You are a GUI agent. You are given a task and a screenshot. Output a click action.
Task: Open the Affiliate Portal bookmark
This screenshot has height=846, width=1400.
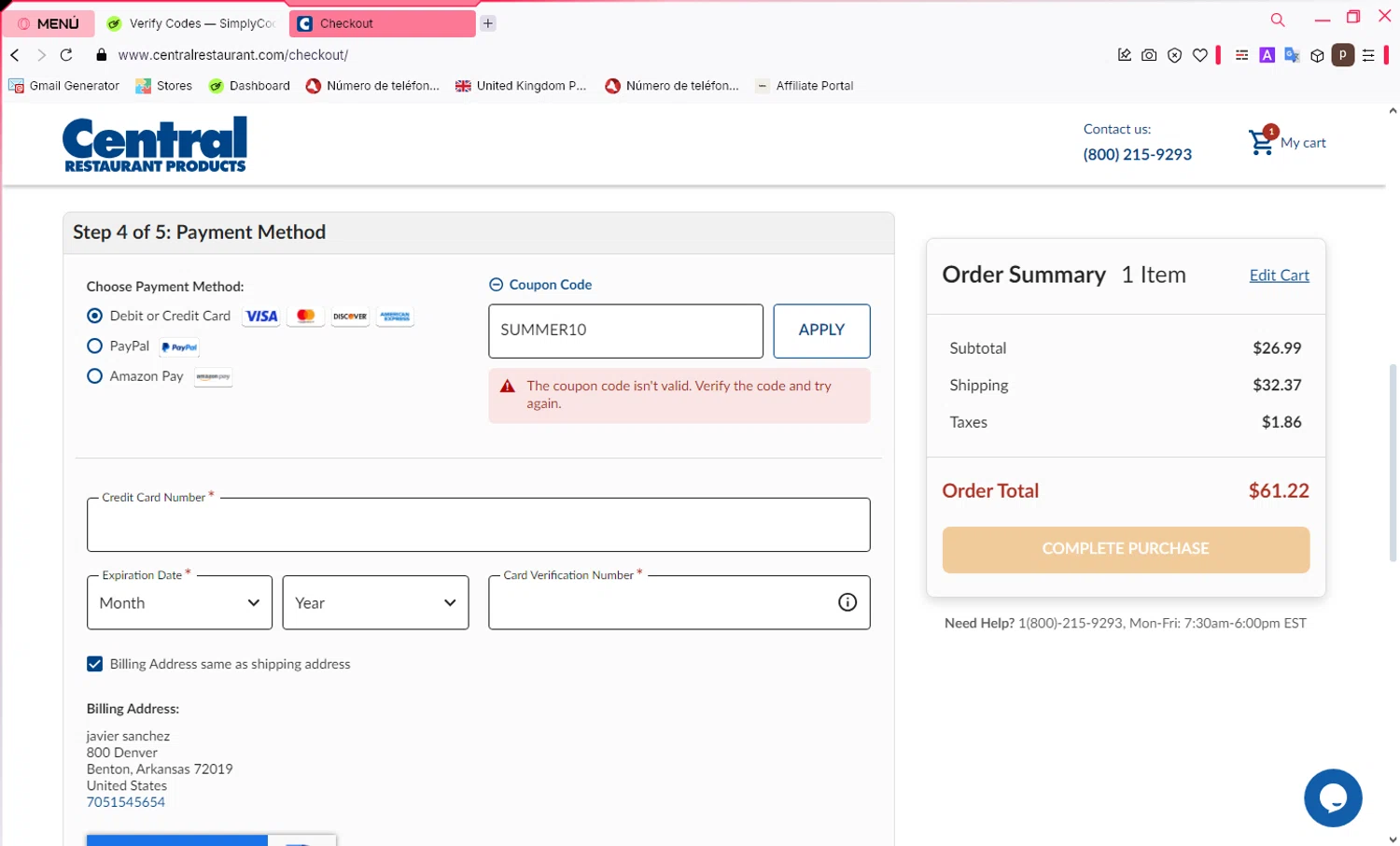point(805,86)
